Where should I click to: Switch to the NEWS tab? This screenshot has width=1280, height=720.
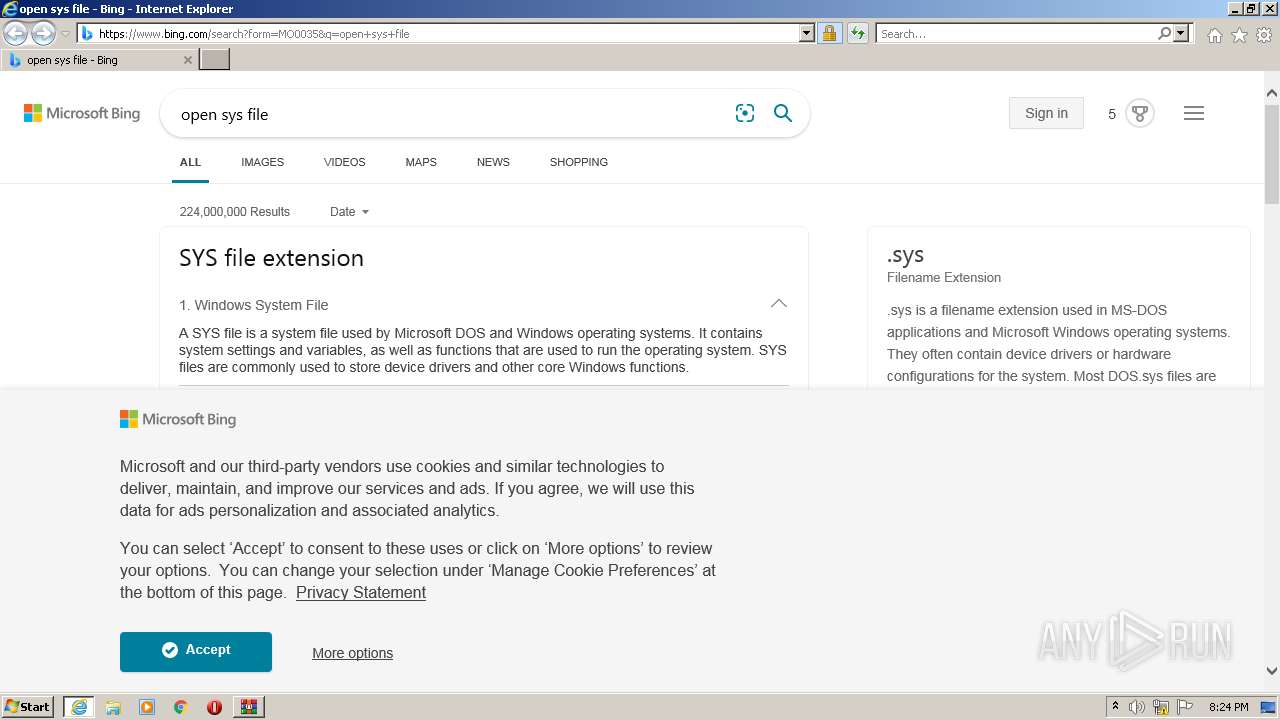[493, 162]
